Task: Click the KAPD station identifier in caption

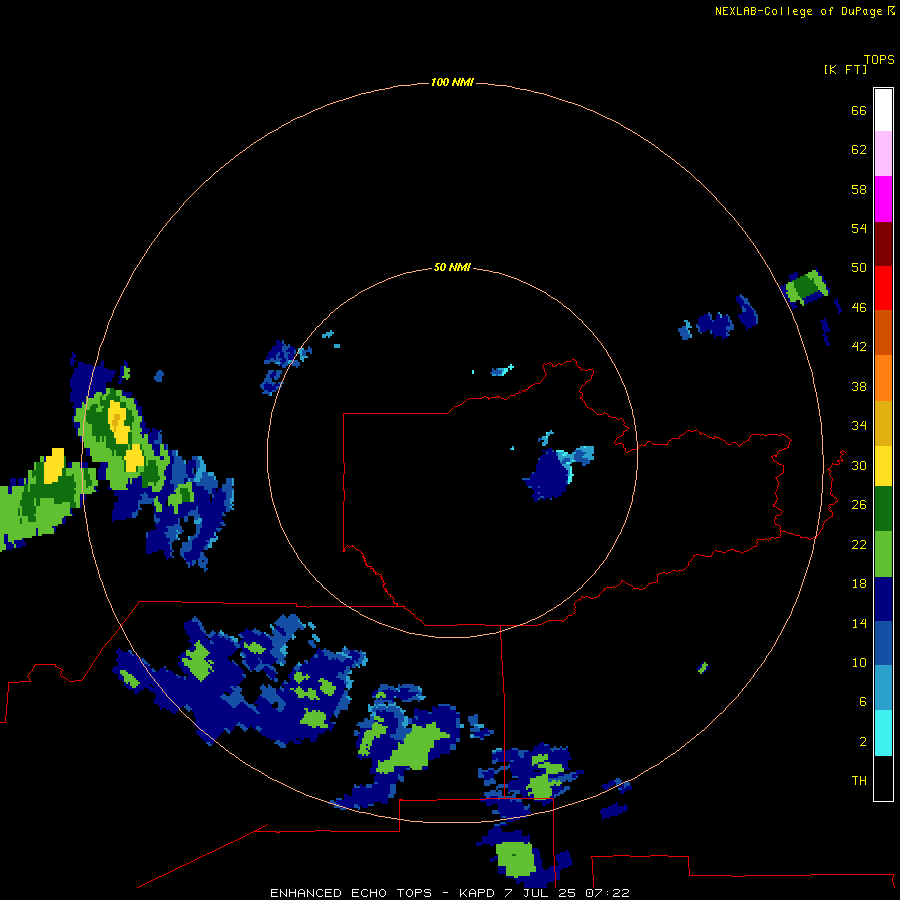Action: tap(476, 893)
